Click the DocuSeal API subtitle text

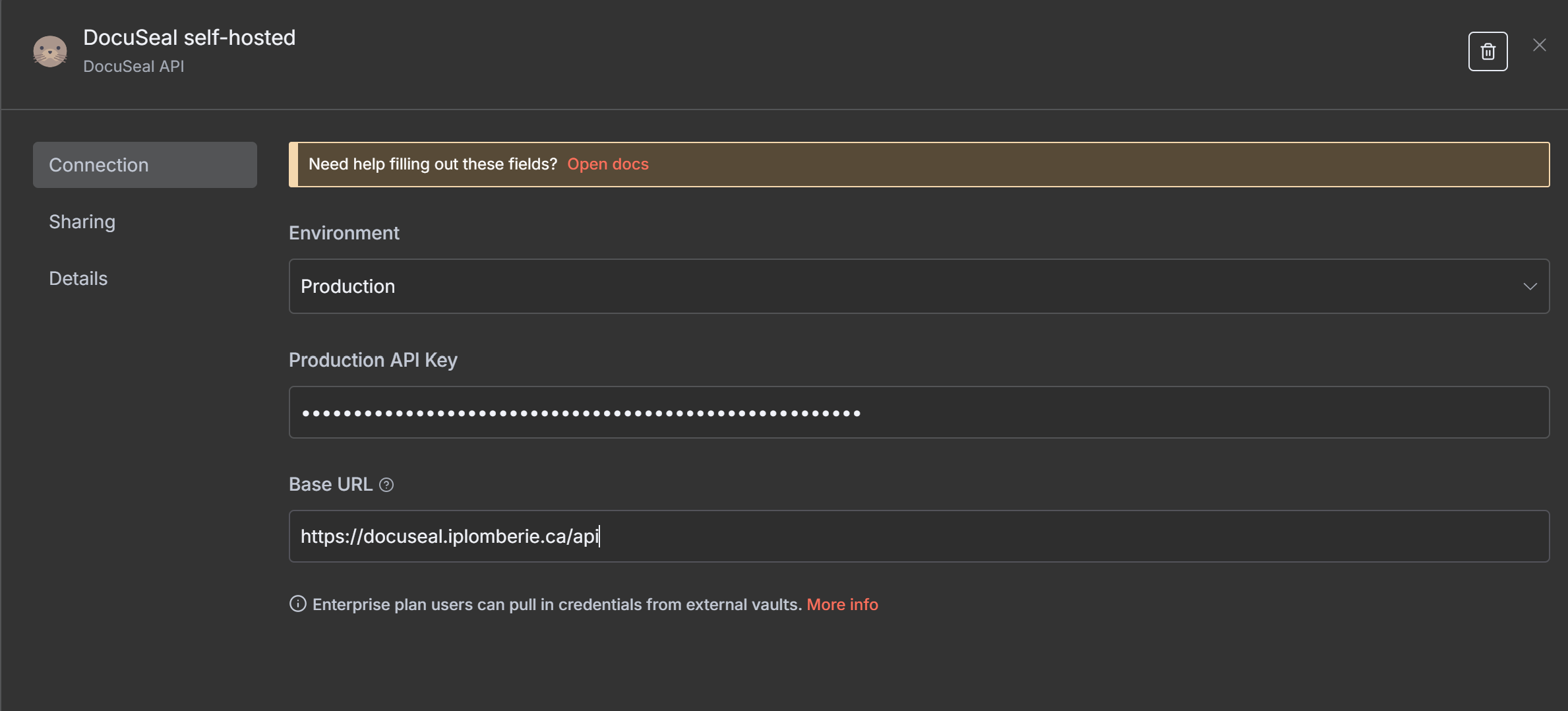click(x=133, y=67)
